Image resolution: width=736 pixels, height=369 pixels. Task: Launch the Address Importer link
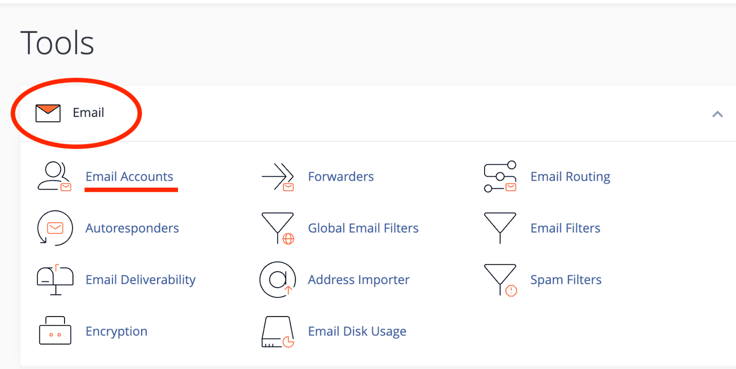point(359,280)
